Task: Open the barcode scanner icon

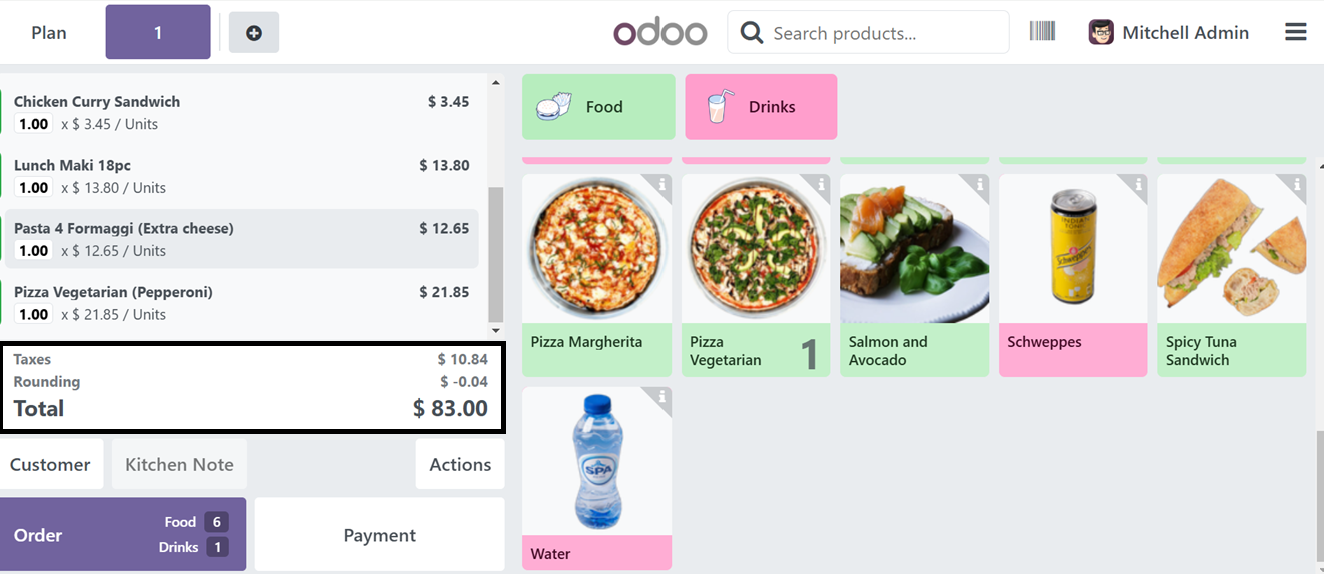Action: (1042, 32)
